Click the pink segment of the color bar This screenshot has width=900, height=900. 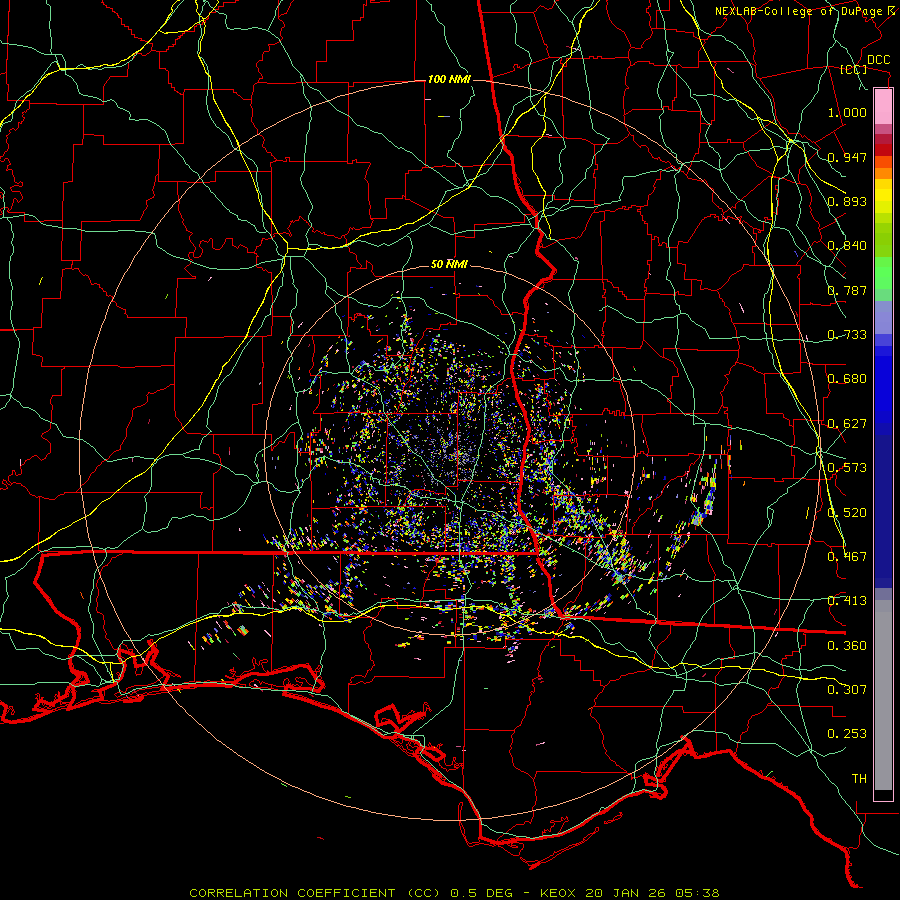(x=883, y=107)
